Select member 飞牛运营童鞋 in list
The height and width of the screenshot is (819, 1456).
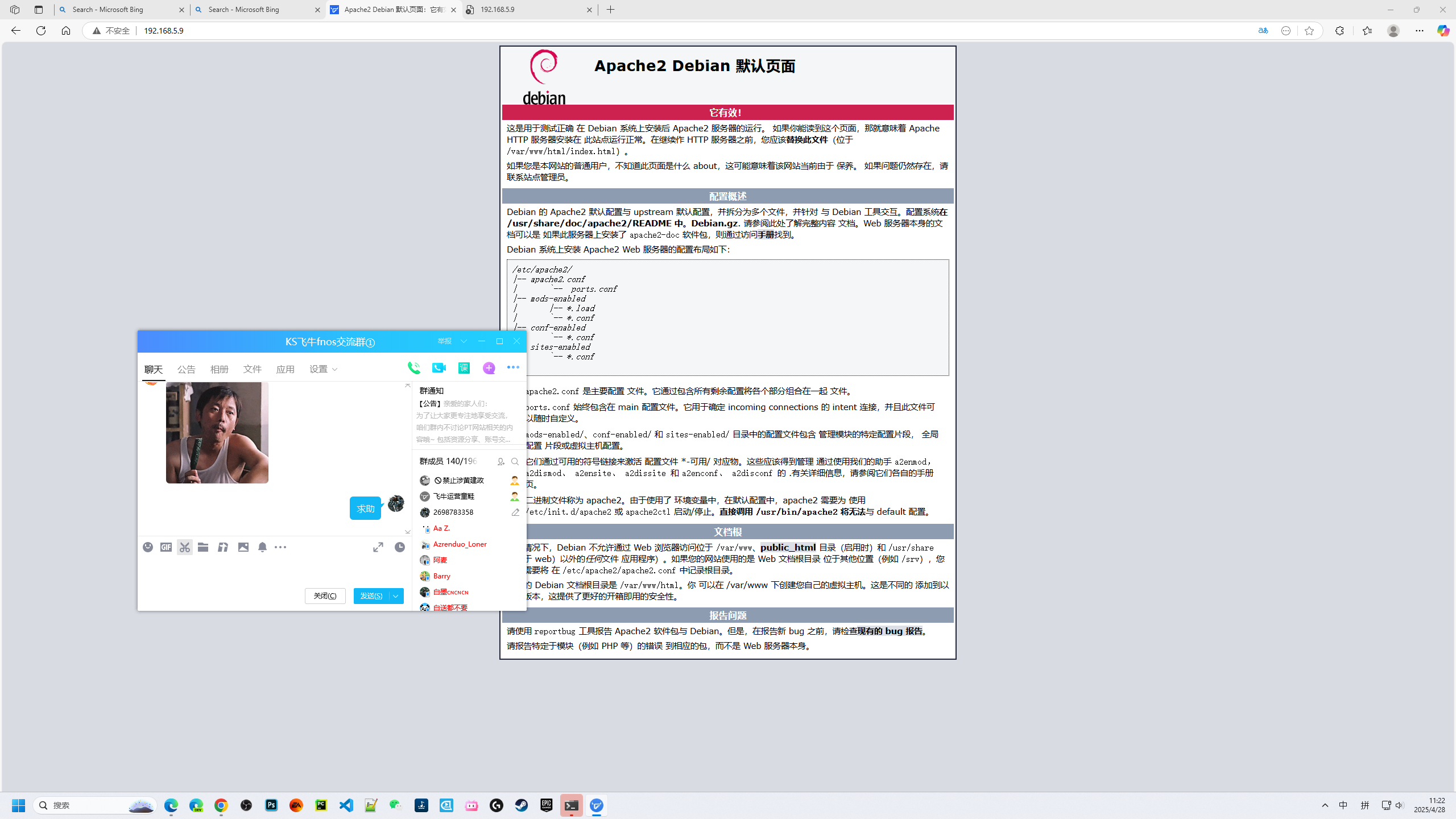(x=469, y=497)
